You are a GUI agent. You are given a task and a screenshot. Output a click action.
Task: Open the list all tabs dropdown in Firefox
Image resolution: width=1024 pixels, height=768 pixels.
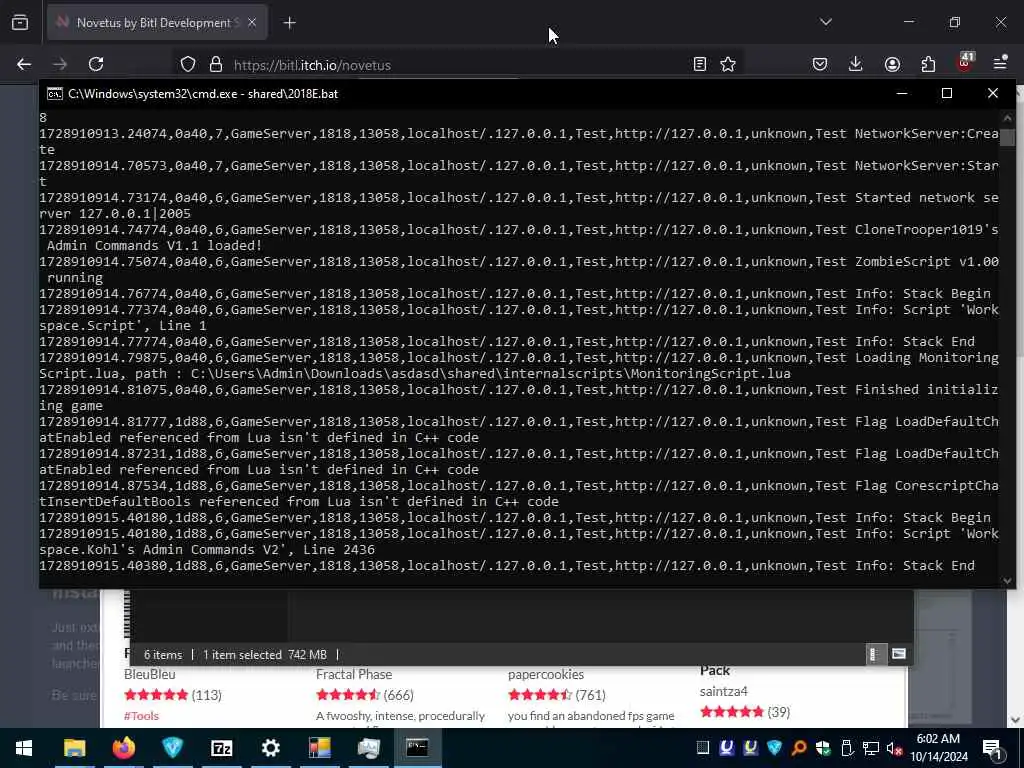coord(825,22)
